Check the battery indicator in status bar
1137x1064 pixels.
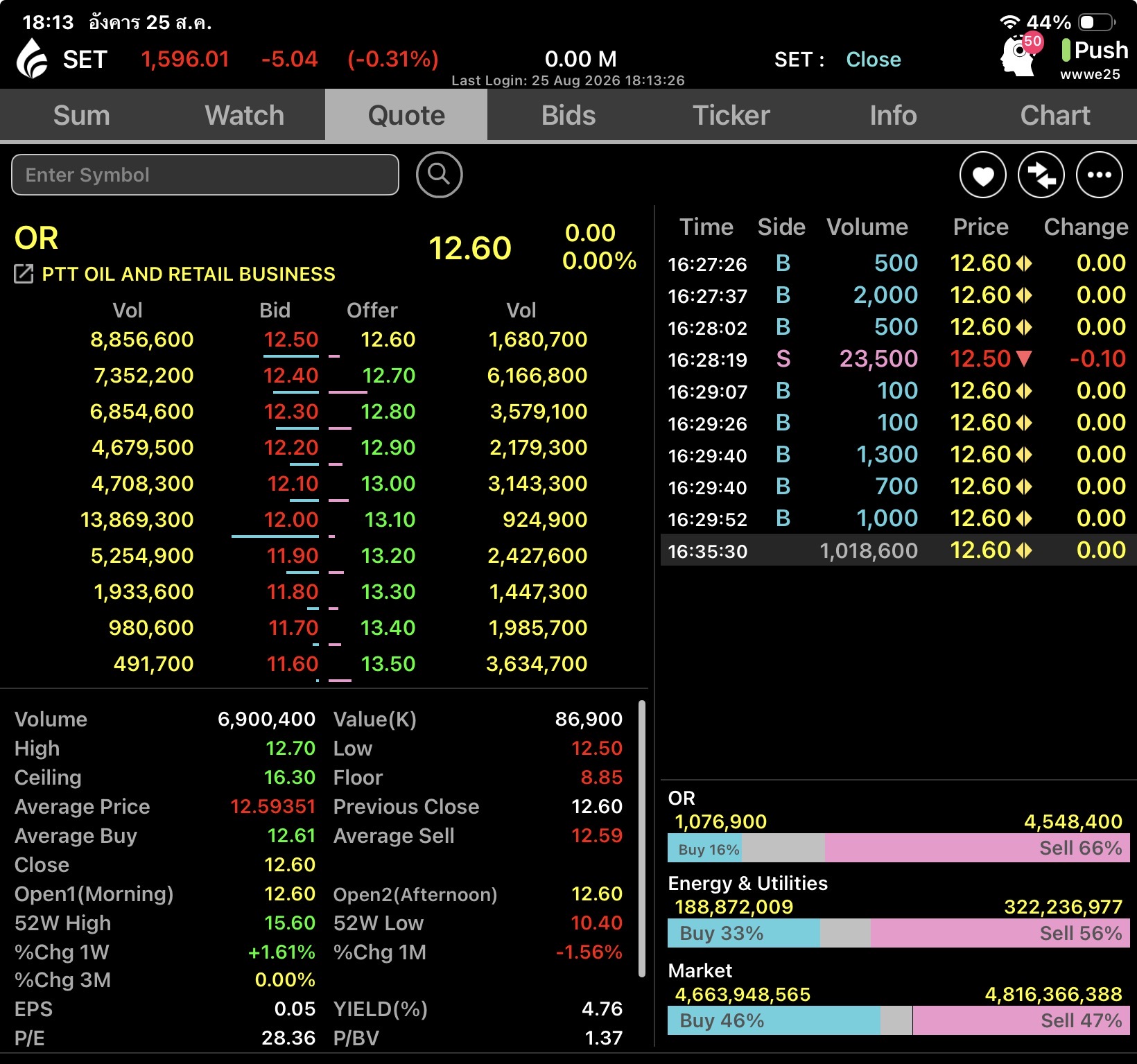[x=1096, y=22]
